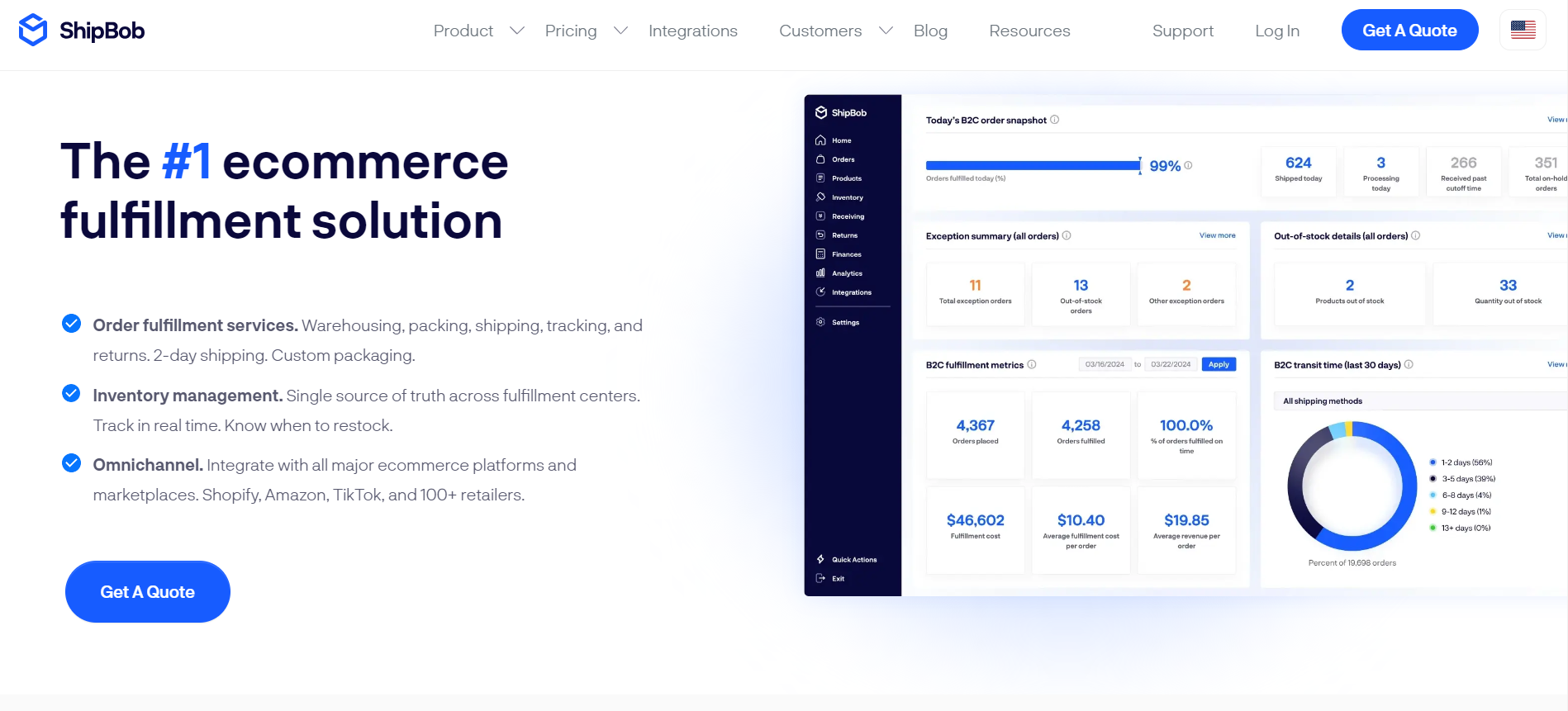This screenshot has width=1568, height=711.
Task: Open the Customers nav menu
Action: [820, 31]
